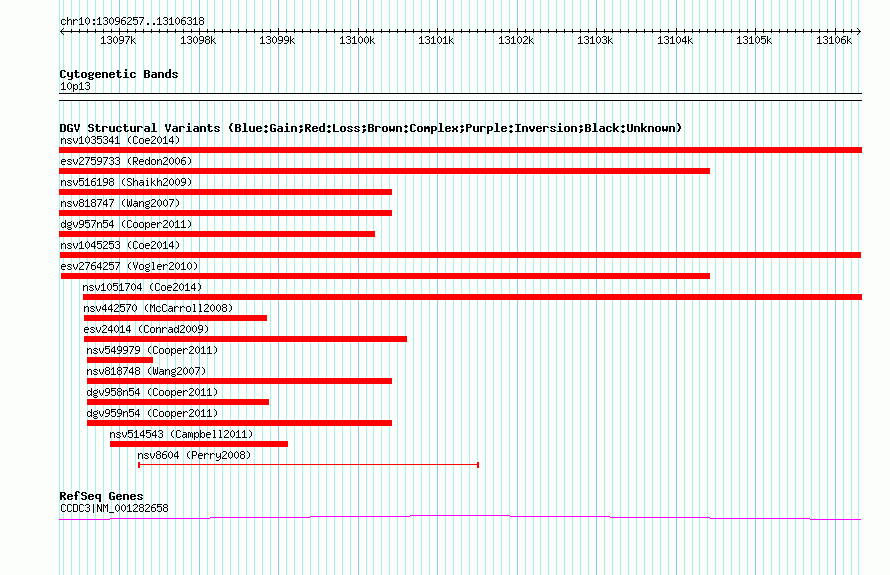The height and width of the screenshot is (575, 890).
Task: Open the nsv516198 (Shaikh2009) variant label
Action: [126, 182]
